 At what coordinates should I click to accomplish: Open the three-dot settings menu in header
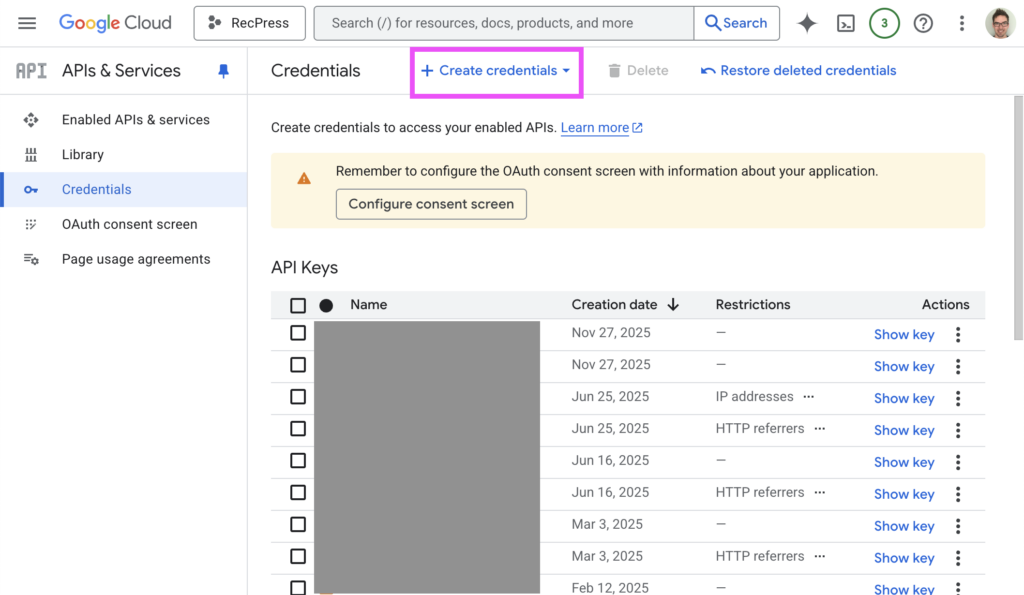(x=962, y=23)
